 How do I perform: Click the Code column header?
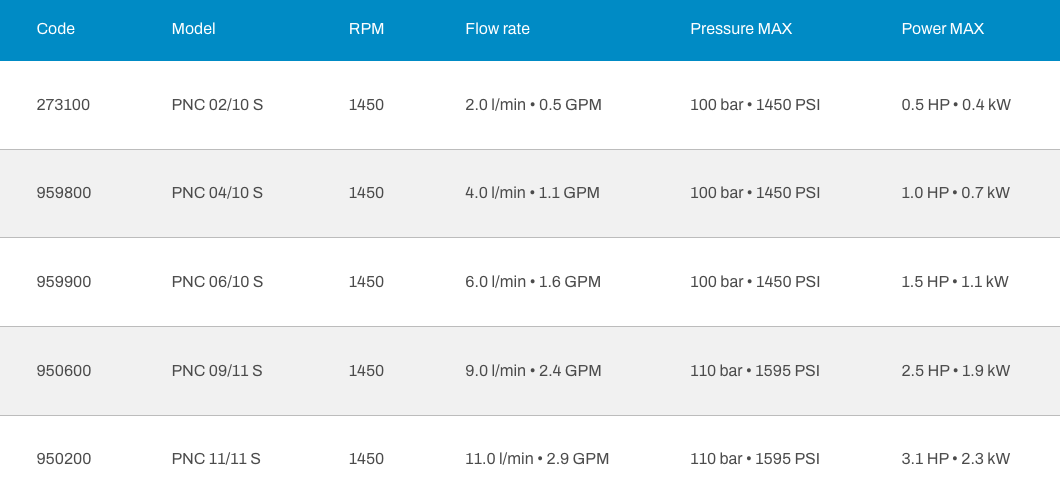click(x=56, y=29)
